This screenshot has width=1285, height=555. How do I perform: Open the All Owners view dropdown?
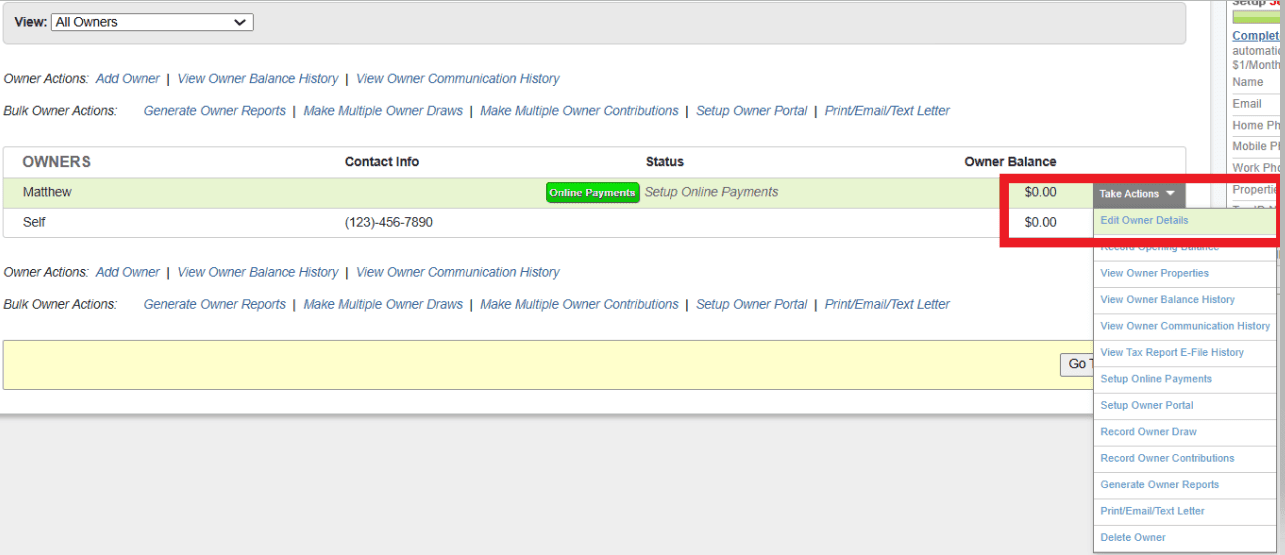(152, 22)
